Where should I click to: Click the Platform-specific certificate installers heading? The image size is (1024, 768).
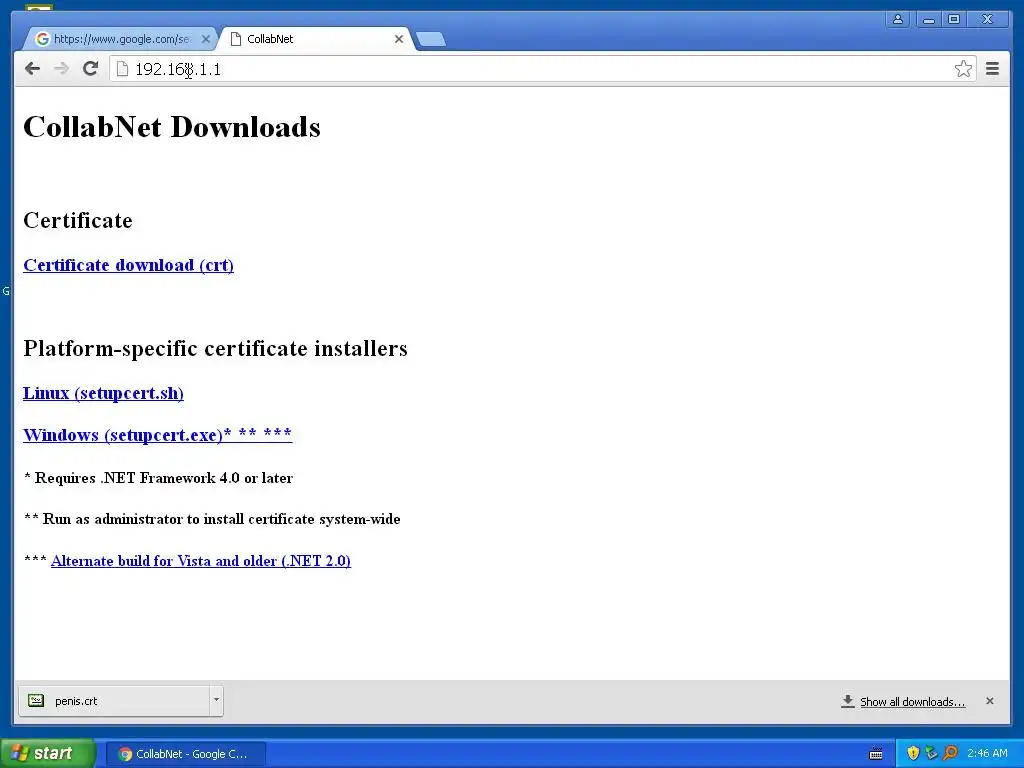pyautogui.click(x=216, y=348)
